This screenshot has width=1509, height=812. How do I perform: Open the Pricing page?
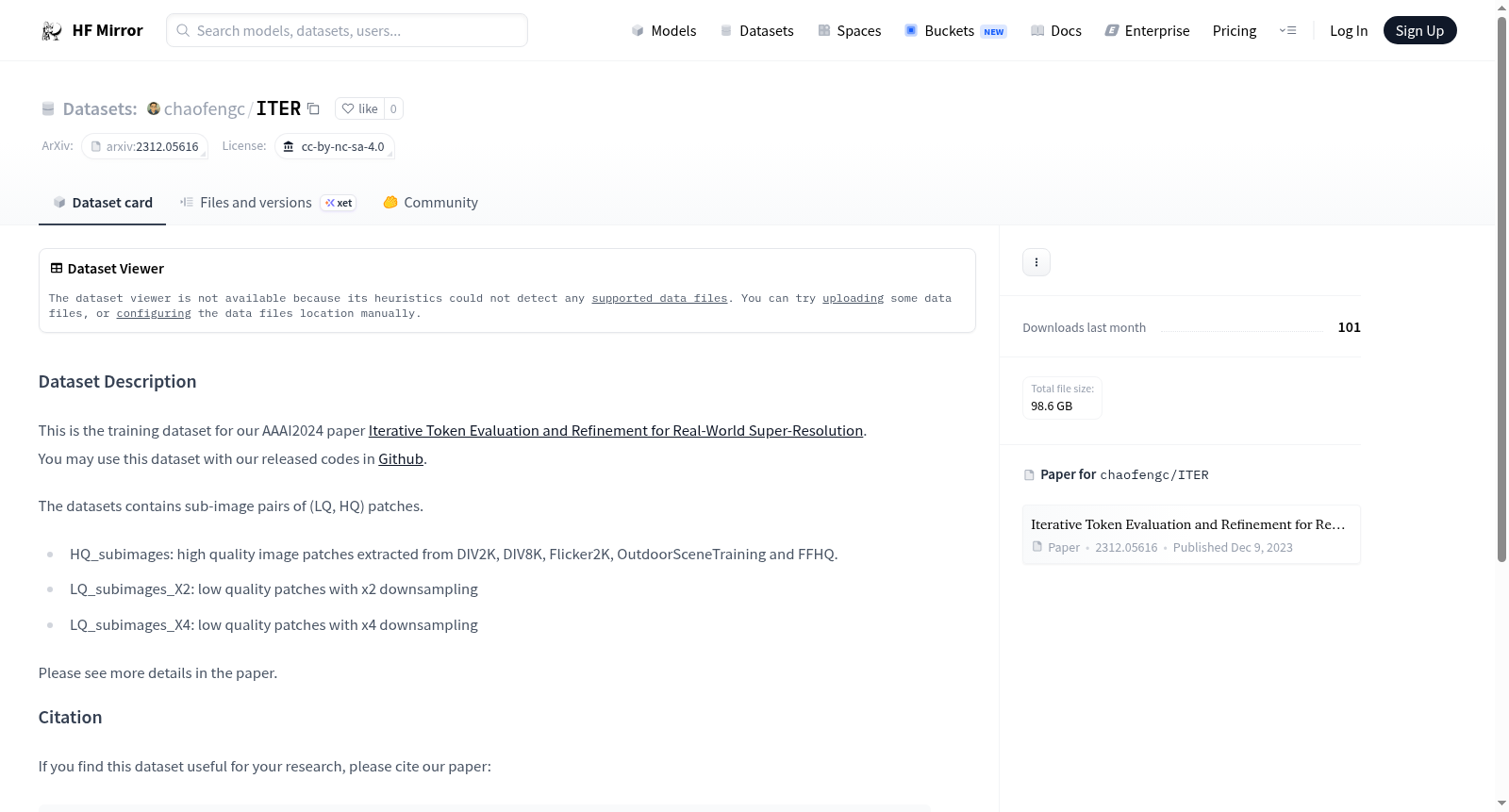click(1235, 30)
